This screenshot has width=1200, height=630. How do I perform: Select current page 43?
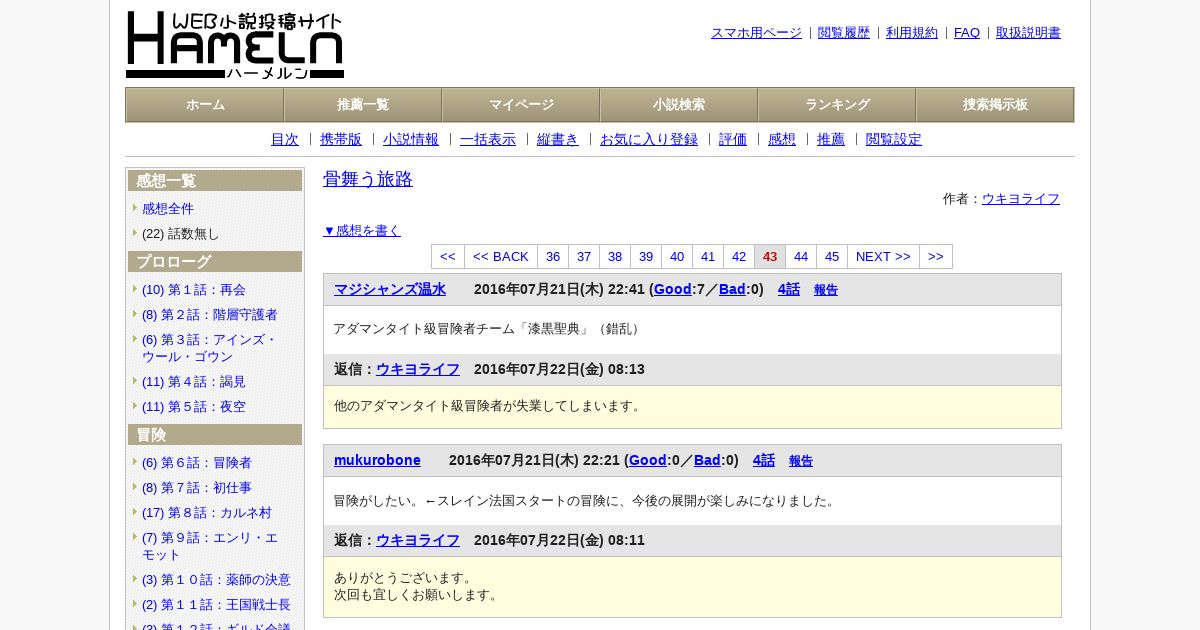[770, 256]
